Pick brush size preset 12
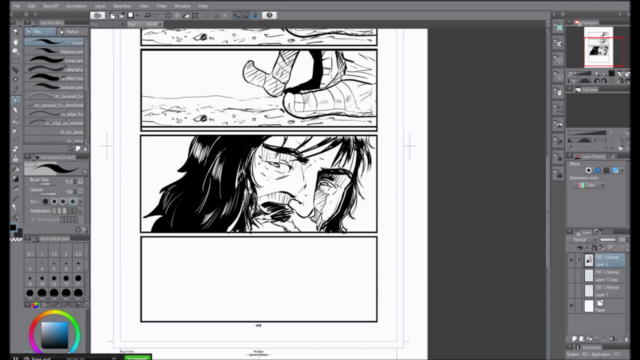 coord(54,280)
